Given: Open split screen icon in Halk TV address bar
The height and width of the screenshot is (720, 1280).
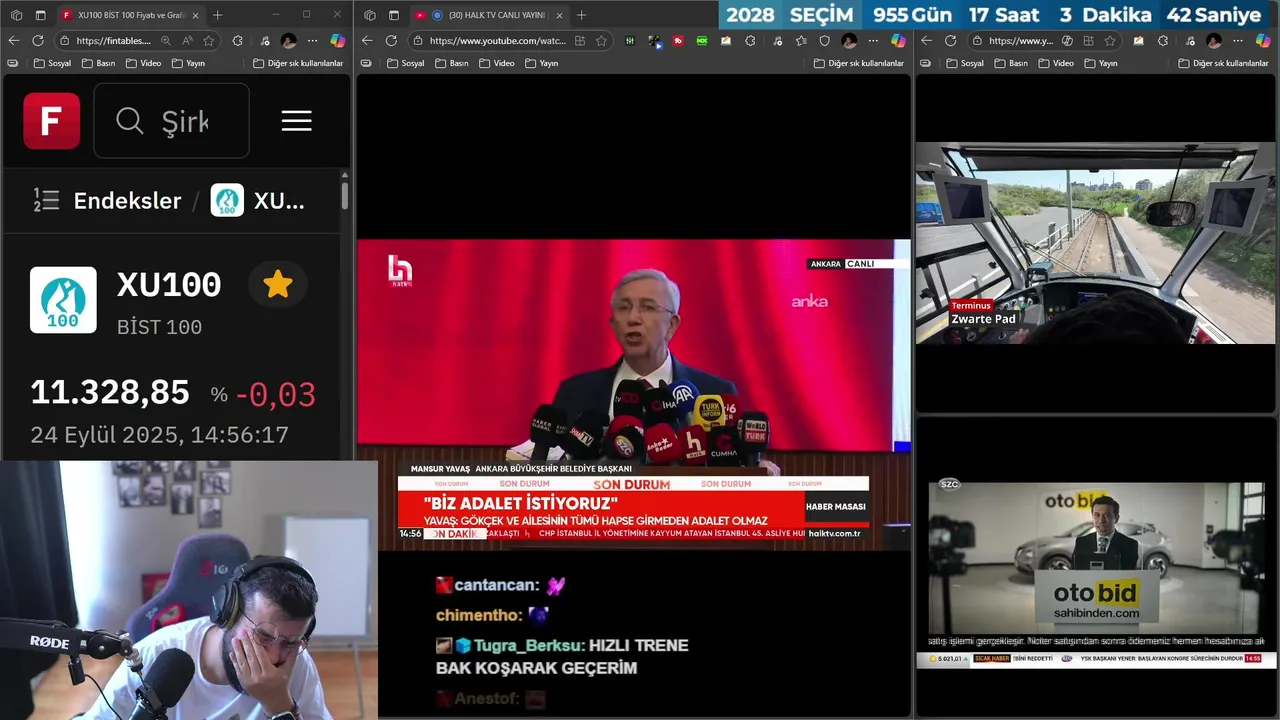Looking at the screenshot, I should coord(579,41).
